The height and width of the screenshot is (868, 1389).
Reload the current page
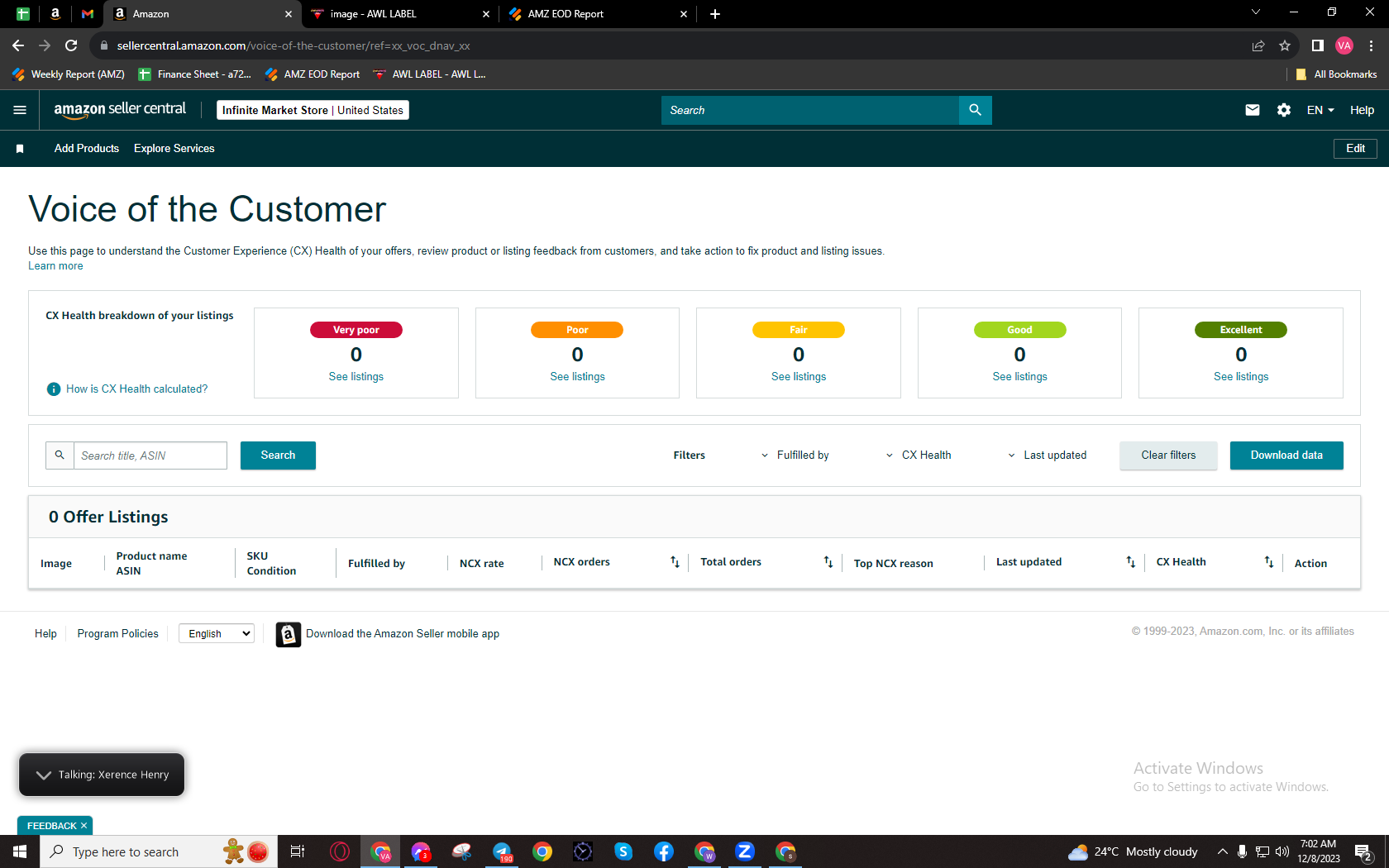71,45
